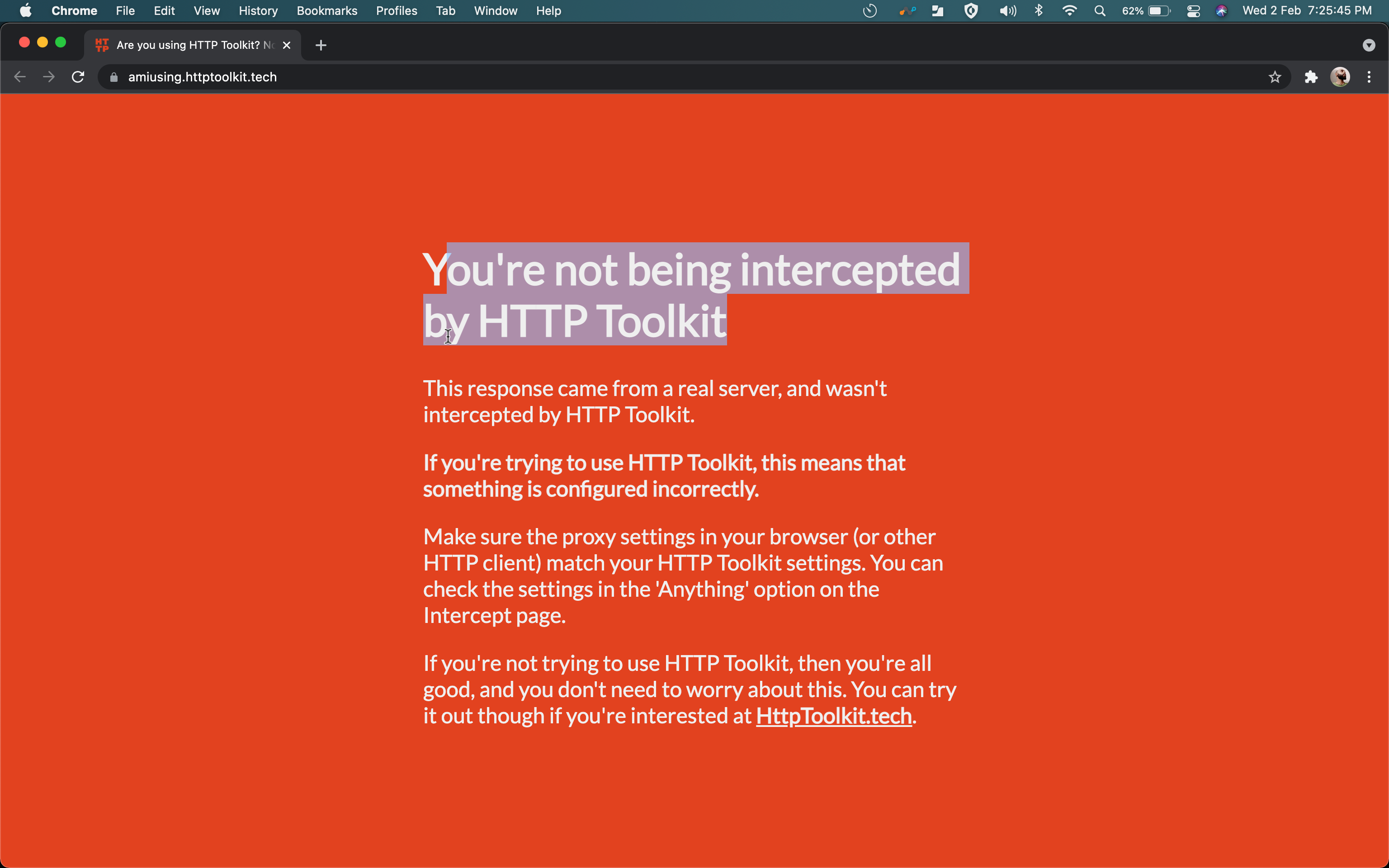Follow the HttpToolkit.tech link
Screen dimensions: 1389x868
(833, 716)
